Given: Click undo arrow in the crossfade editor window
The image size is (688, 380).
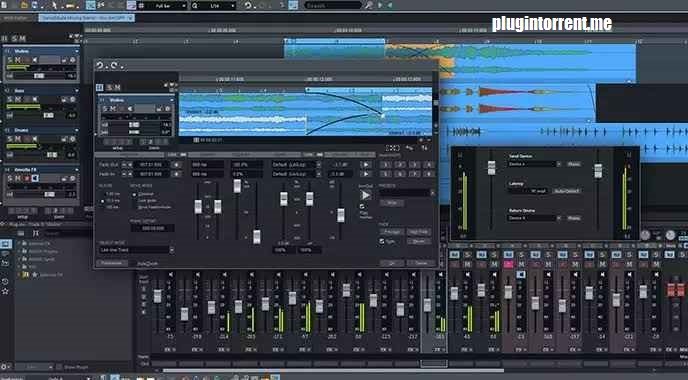Looking at the screenshot, I should pos(100,65).
